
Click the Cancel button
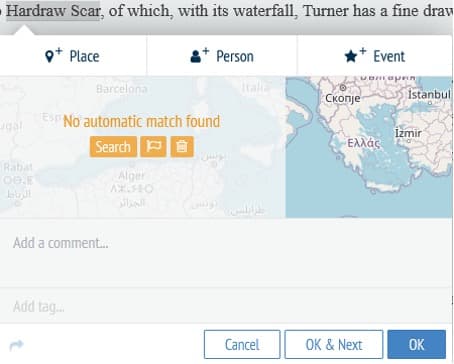tap(242, 344)
